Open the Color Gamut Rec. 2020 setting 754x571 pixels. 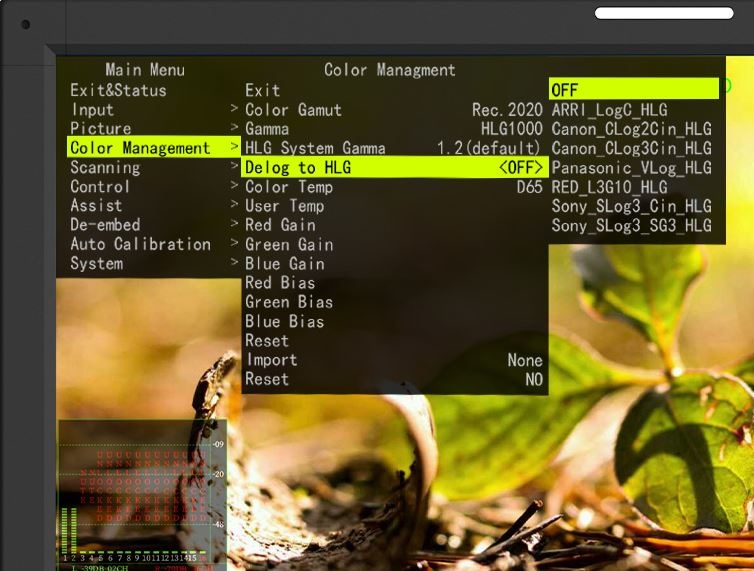(x=393, y=109)
